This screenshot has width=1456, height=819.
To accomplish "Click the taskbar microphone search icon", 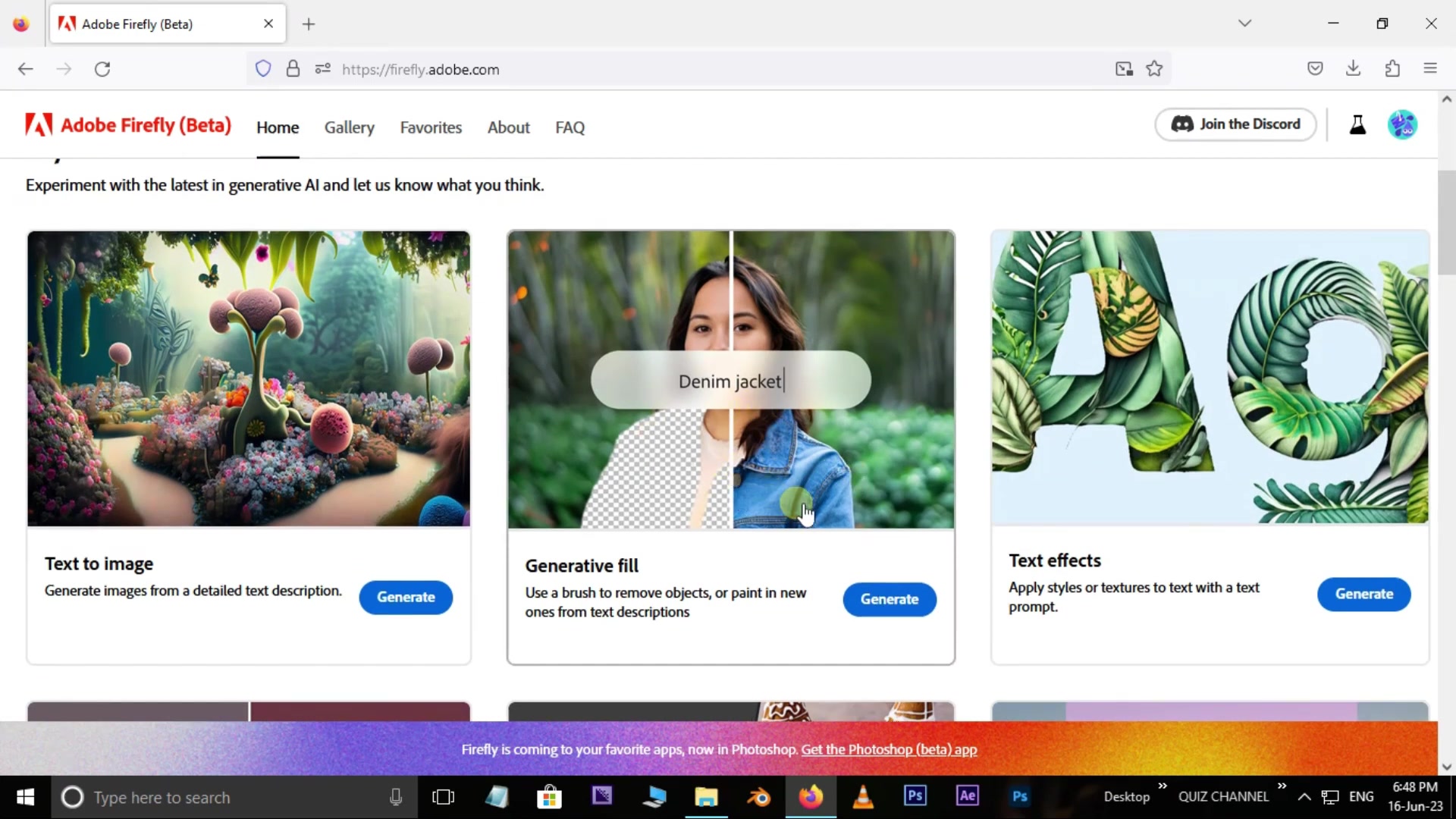I will coord(395,797).
